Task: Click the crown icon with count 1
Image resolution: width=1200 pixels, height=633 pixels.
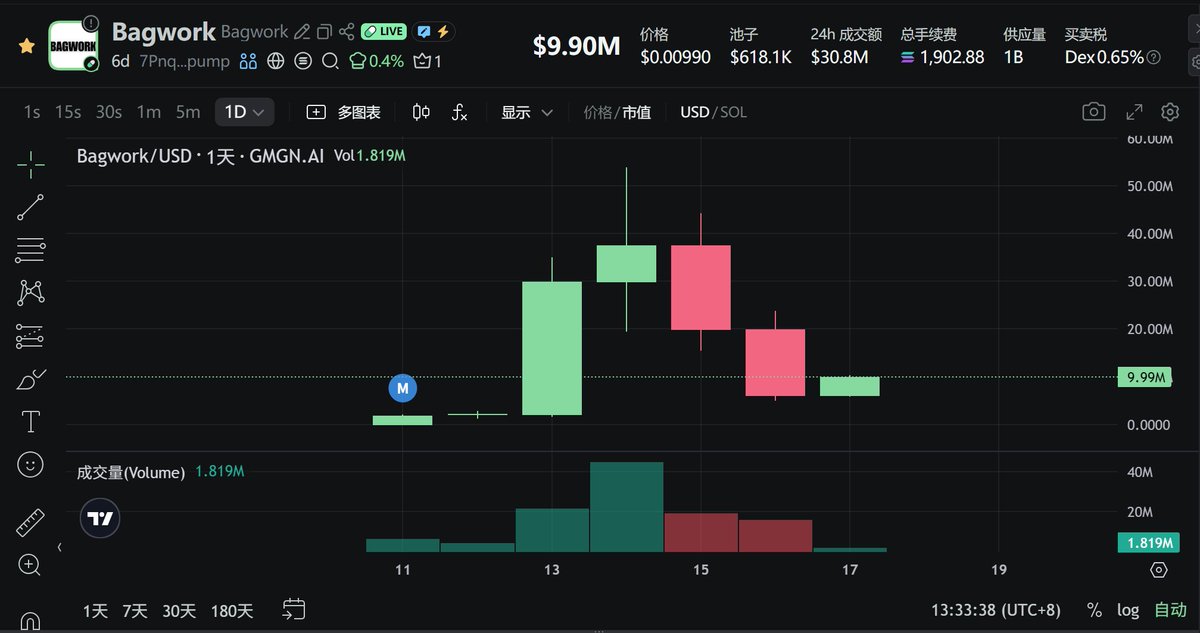Action: click(427, 61)
